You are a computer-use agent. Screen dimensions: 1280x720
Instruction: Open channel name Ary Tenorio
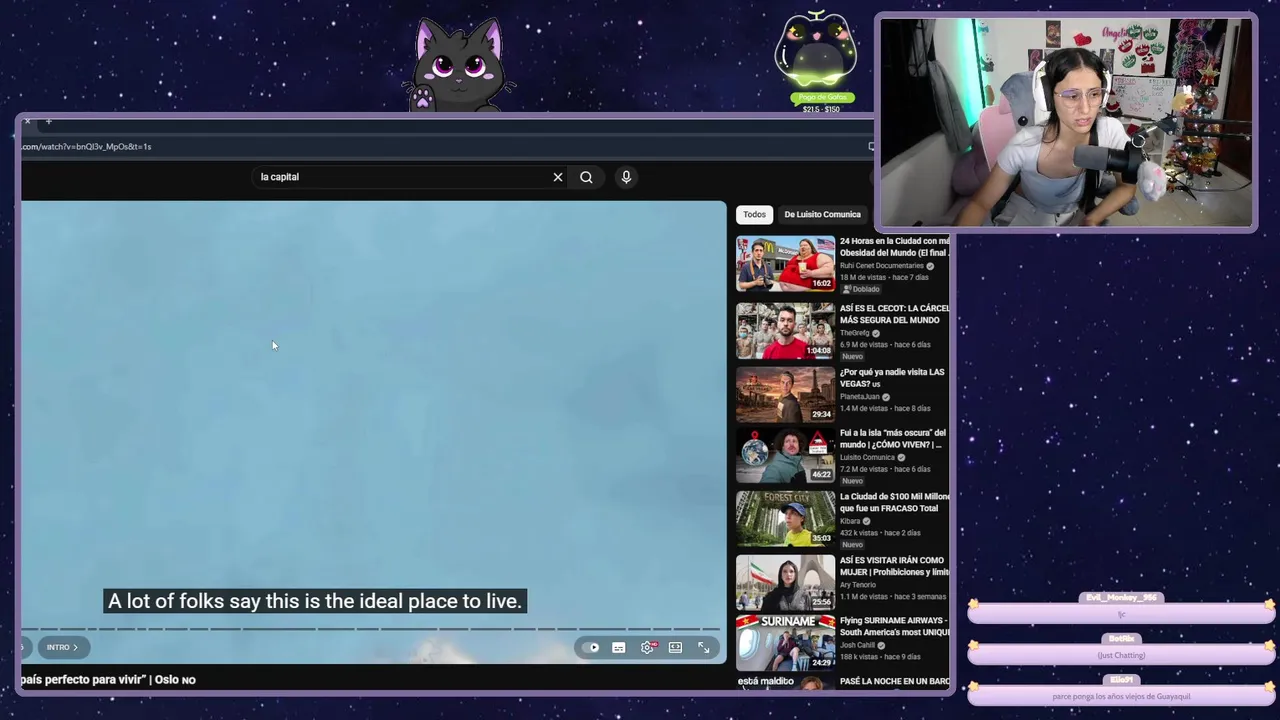[858, 585]
